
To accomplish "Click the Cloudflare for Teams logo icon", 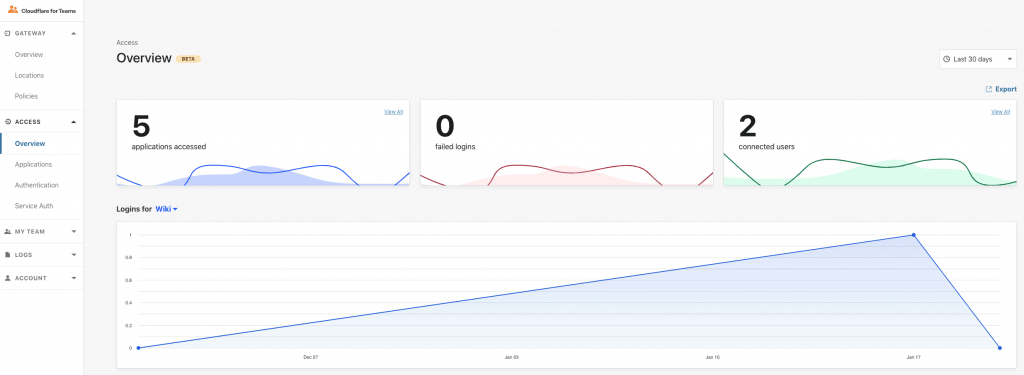I will pos(13,9).
